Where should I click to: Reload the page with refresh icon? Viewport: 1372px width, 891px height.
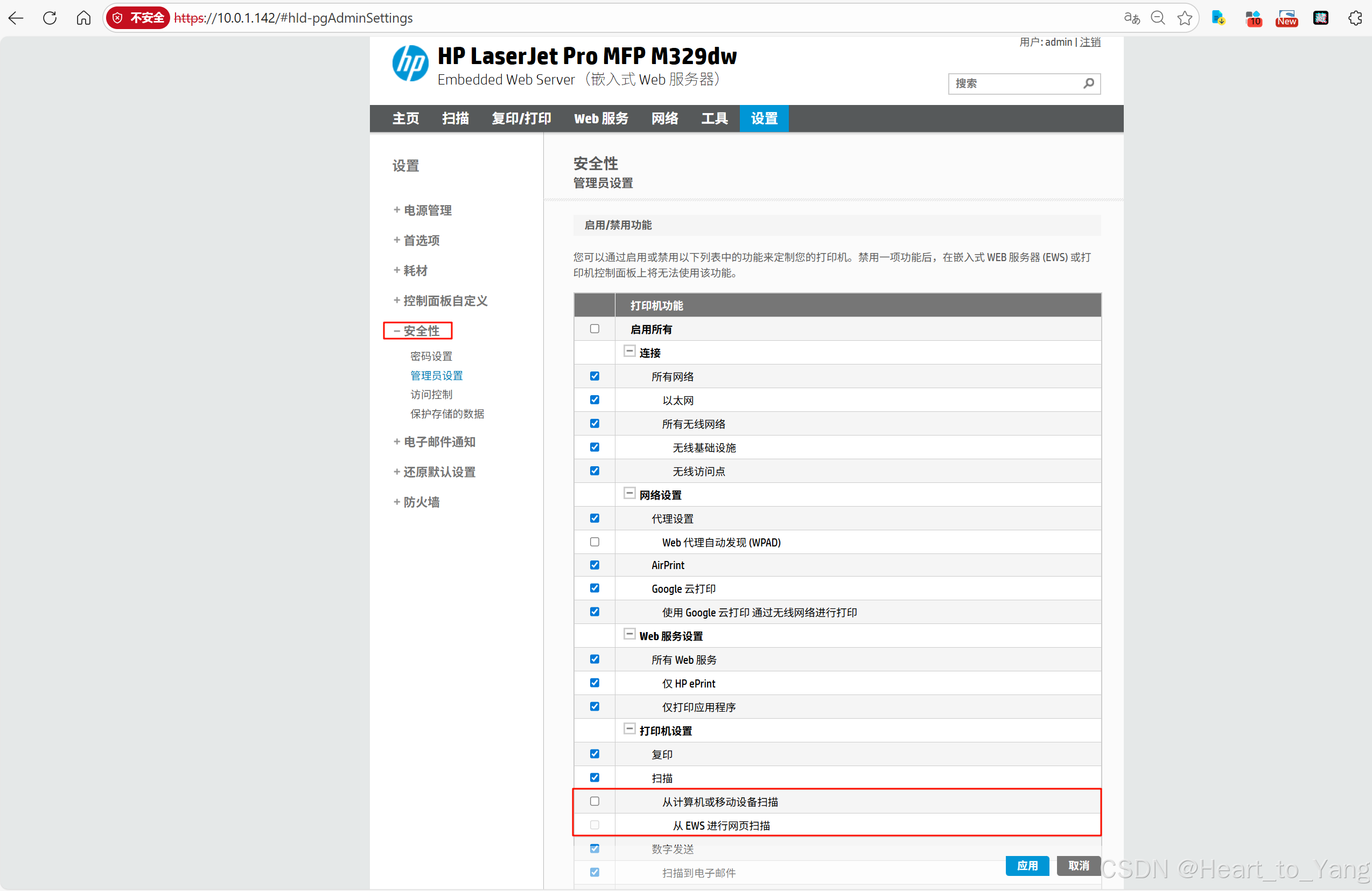click(x=50, y=18)
